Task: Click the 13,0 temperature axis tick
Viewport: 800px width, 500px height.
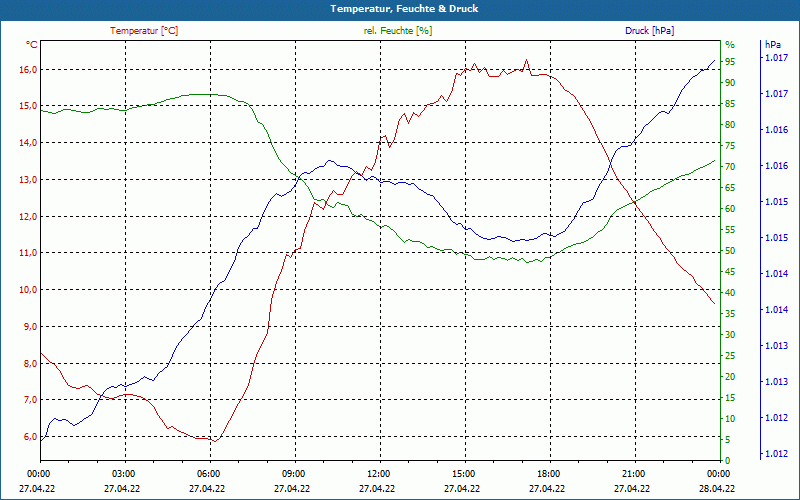Action: tap(29, 180)
